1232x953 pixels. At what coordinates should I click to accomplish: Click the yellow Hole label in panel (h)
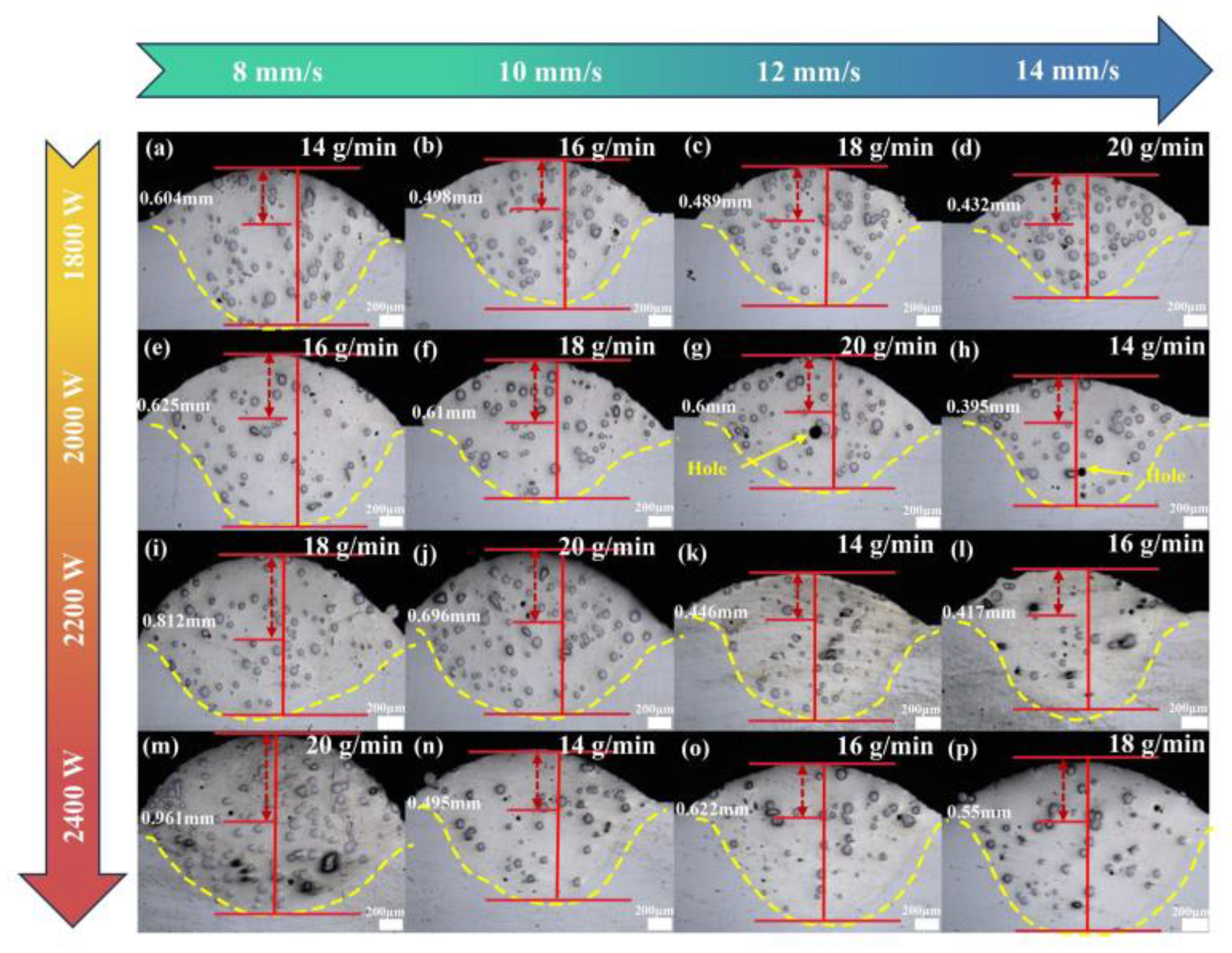click(1166, 476)
